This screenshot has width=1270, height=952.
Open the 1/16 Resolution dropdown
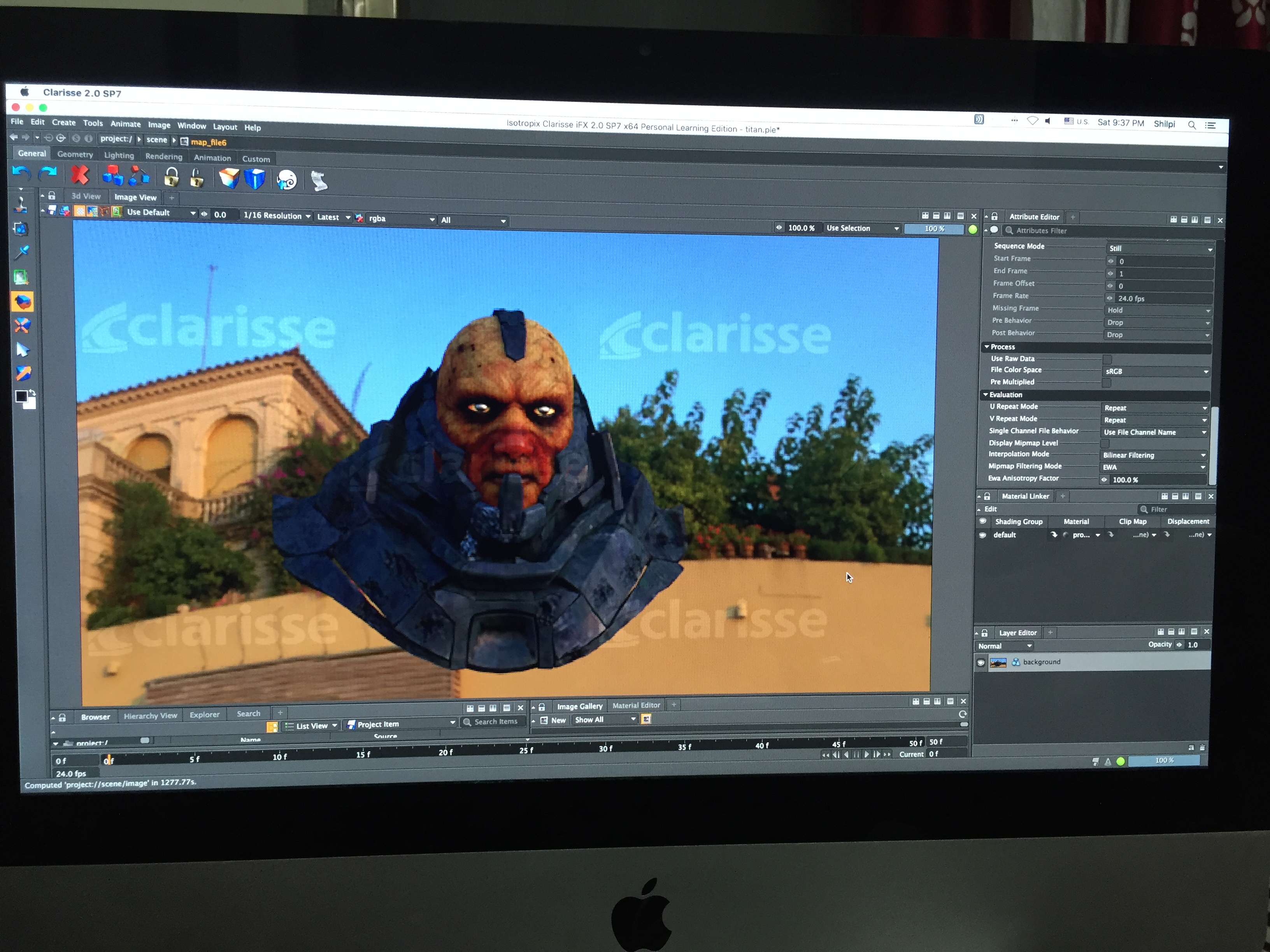[x=277, y=216]
